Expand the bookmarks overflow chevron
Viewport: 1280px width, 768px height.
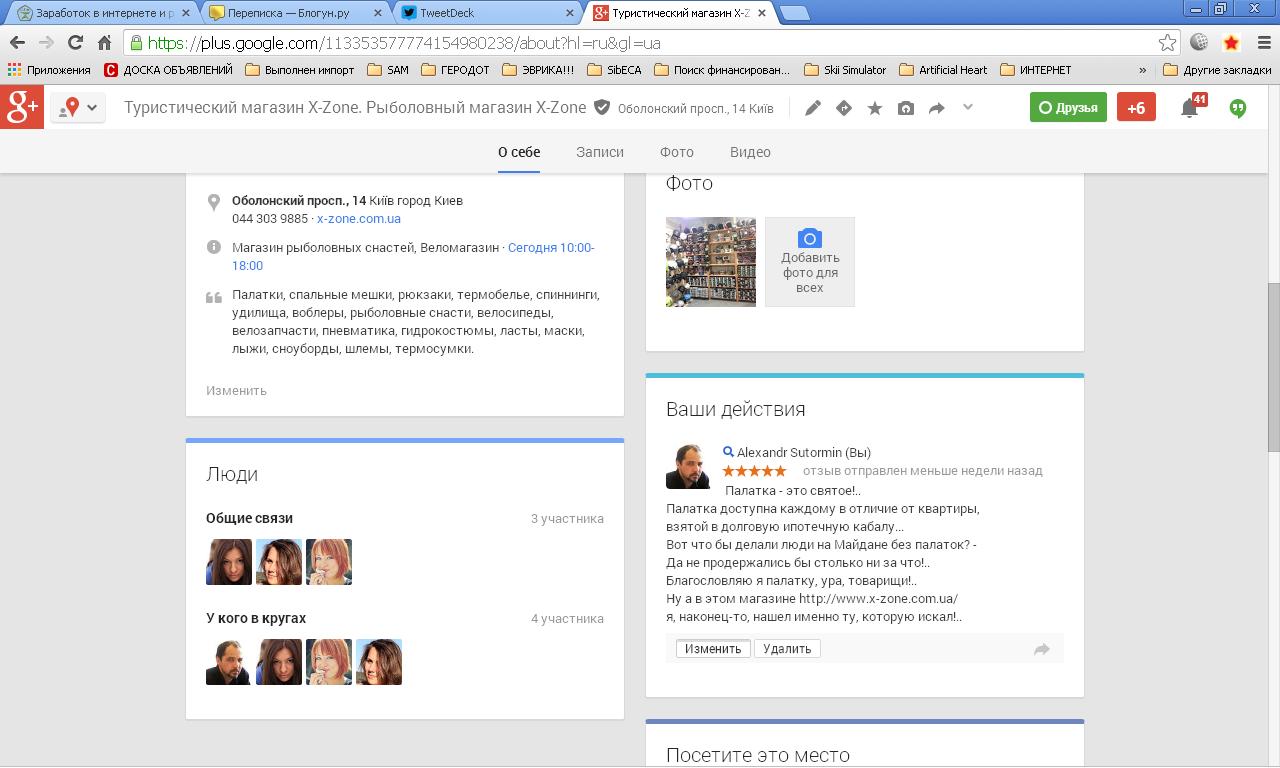tap(1143, 70)
